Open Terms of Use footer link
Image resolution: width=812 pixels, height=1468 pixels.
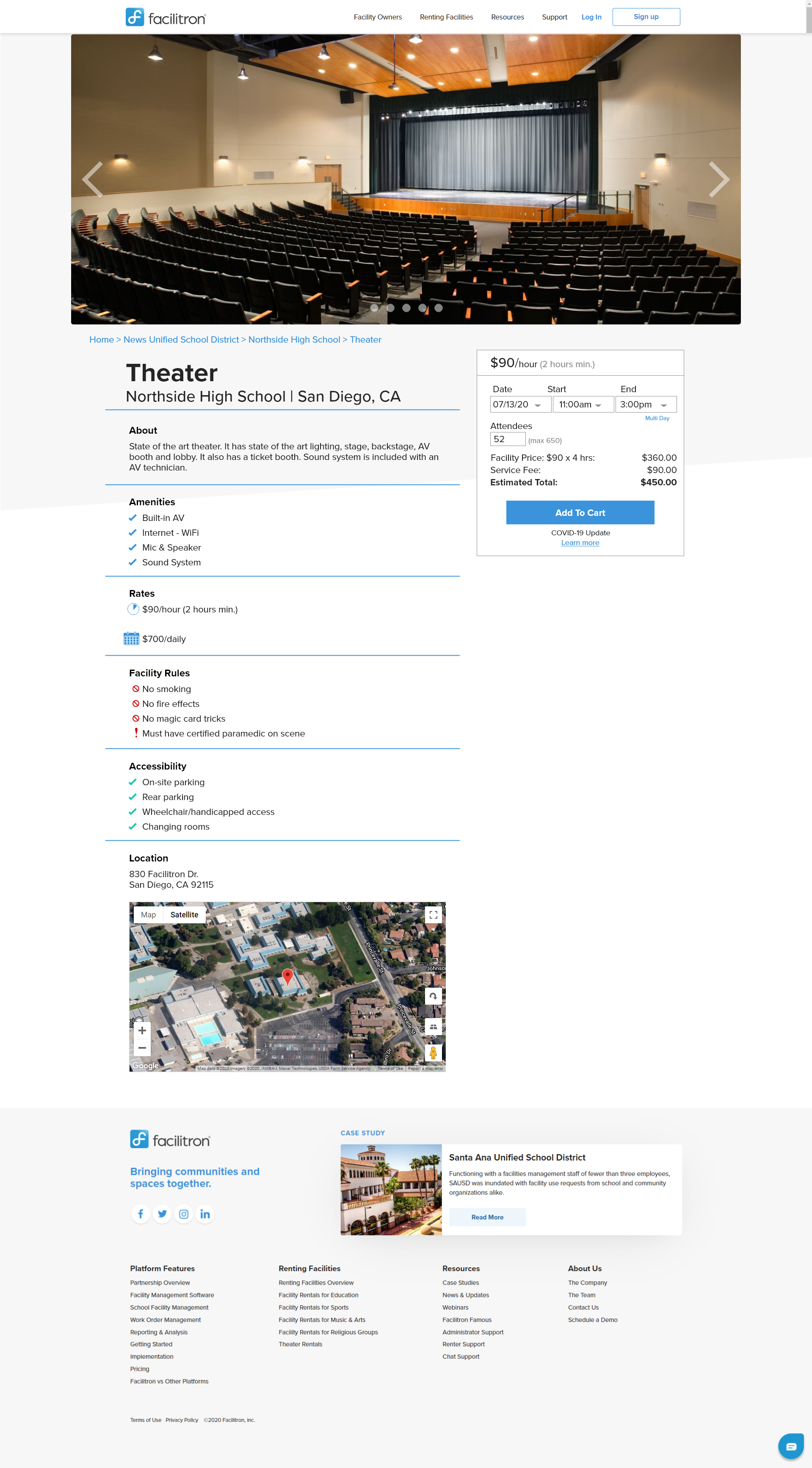pos(145,1420)
